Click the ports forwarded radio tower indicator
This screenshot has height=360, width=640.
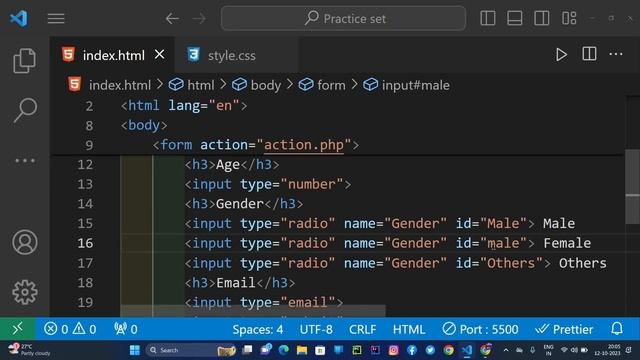126,329
